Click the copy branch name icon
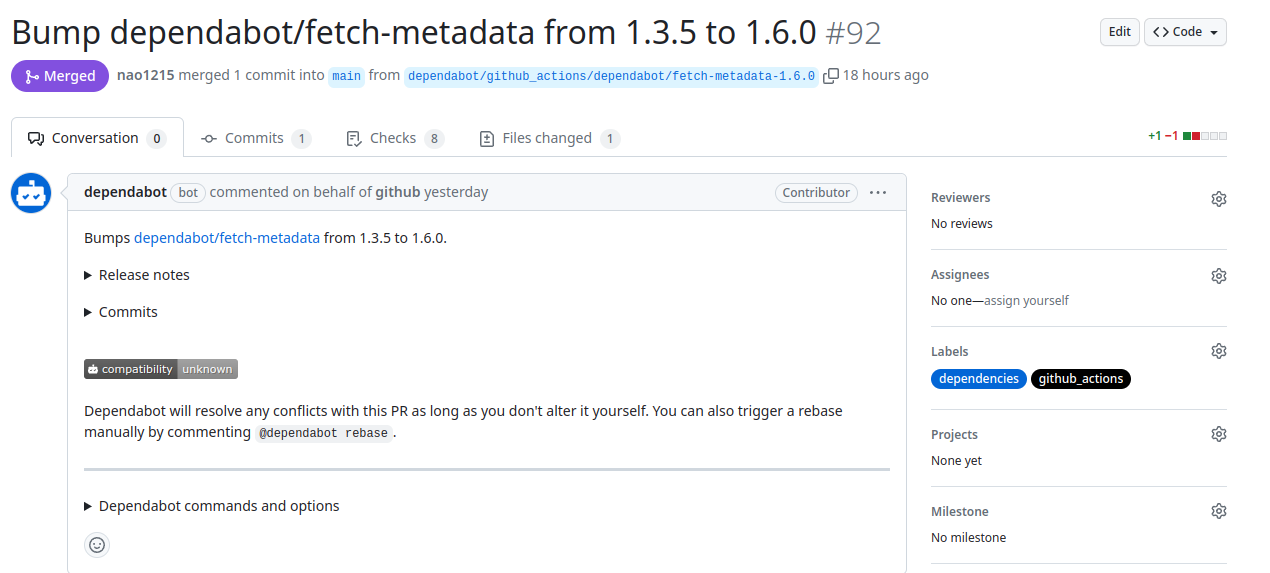 [x=830, y=76]
